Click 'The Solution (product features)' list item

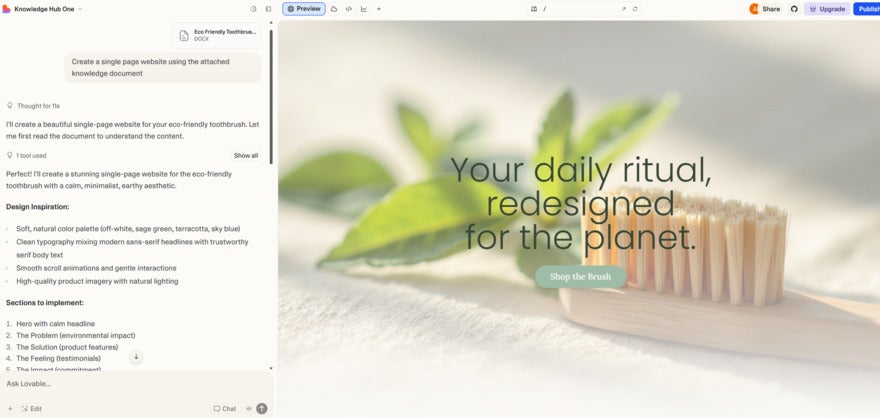pos(67,347)
